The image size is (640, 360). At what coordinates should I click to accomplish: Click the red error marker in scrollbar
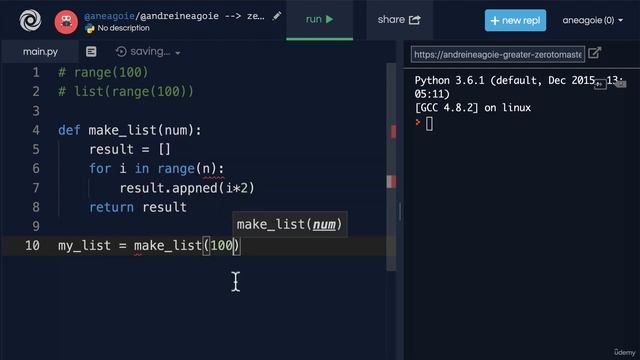click(393, 131)
